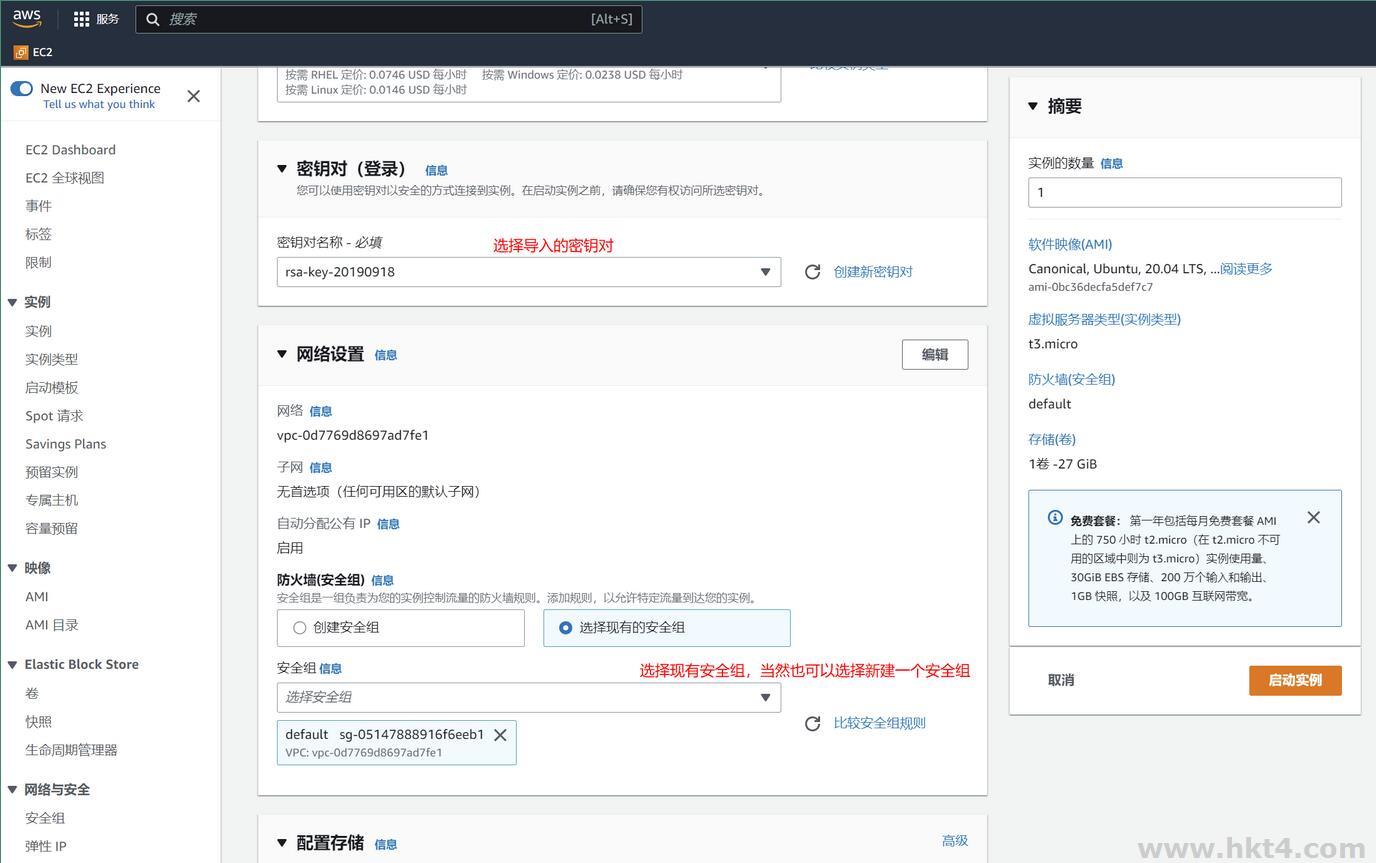Viewport: 1376px width, 863px height.
Task: Click the search magnifier icon
Action: (x=153, y=19)
